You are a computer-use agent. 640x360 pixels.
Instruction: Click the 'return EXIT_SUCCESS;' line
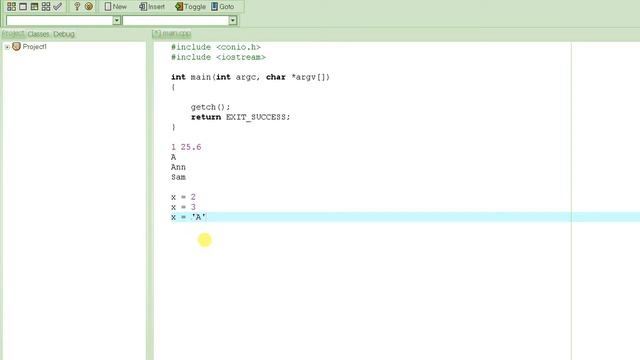(x=240, y=117)
